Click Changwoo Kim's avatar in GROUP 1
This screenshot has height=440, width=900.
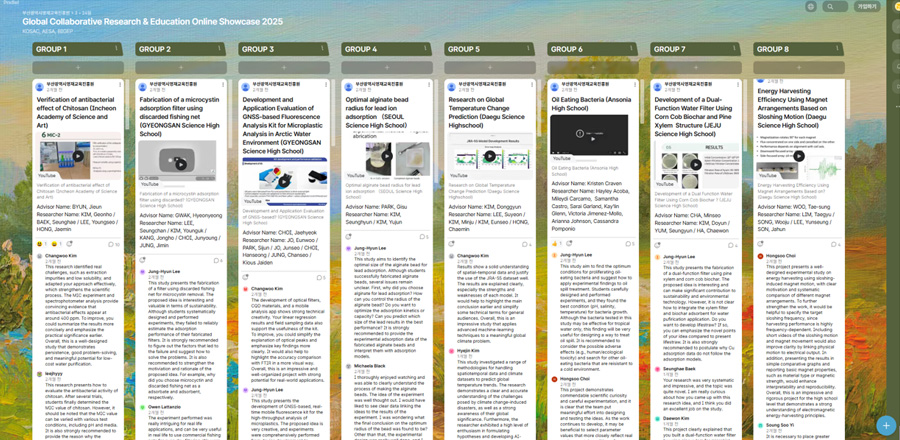tap(42, 257)
